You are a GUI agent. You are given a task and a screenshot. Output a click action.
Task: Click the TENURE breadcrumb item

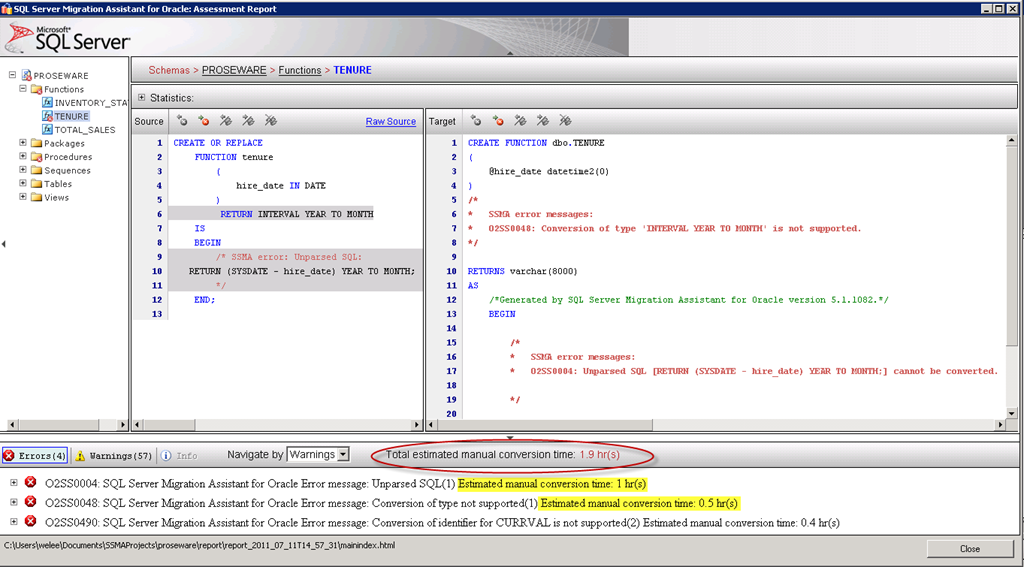tap(353, 70)
